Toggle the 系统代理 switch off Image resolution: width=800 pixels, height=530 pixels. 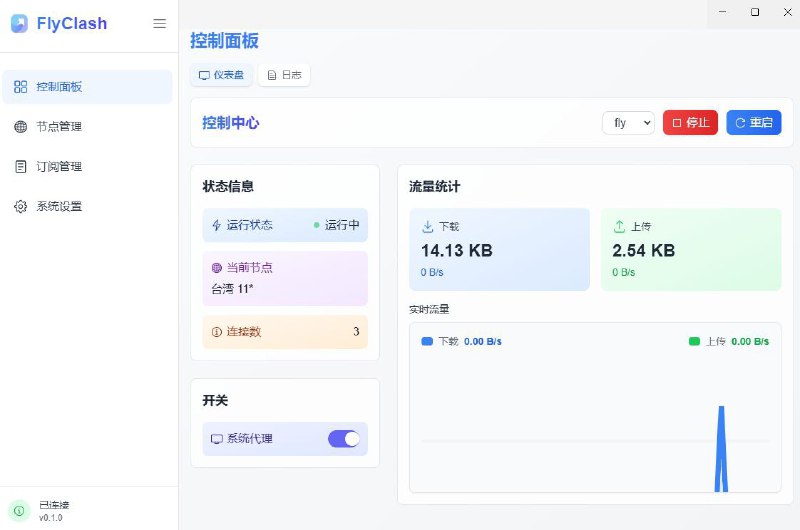click(x=343, y=439)
